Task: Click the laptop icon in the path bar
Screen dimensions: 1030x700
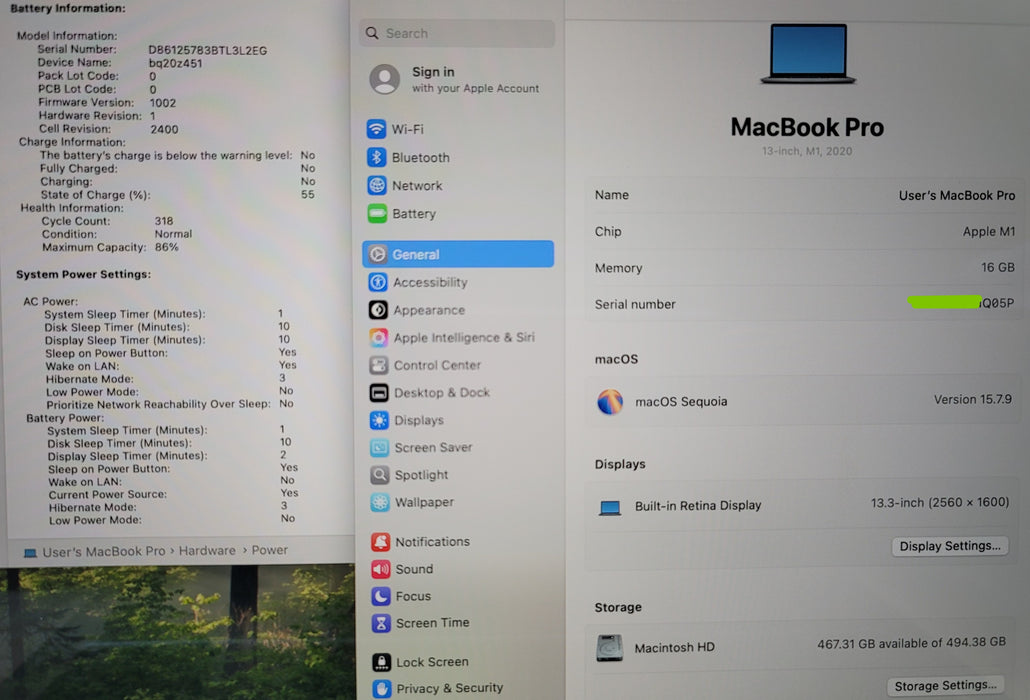Action: click(30, 553)
